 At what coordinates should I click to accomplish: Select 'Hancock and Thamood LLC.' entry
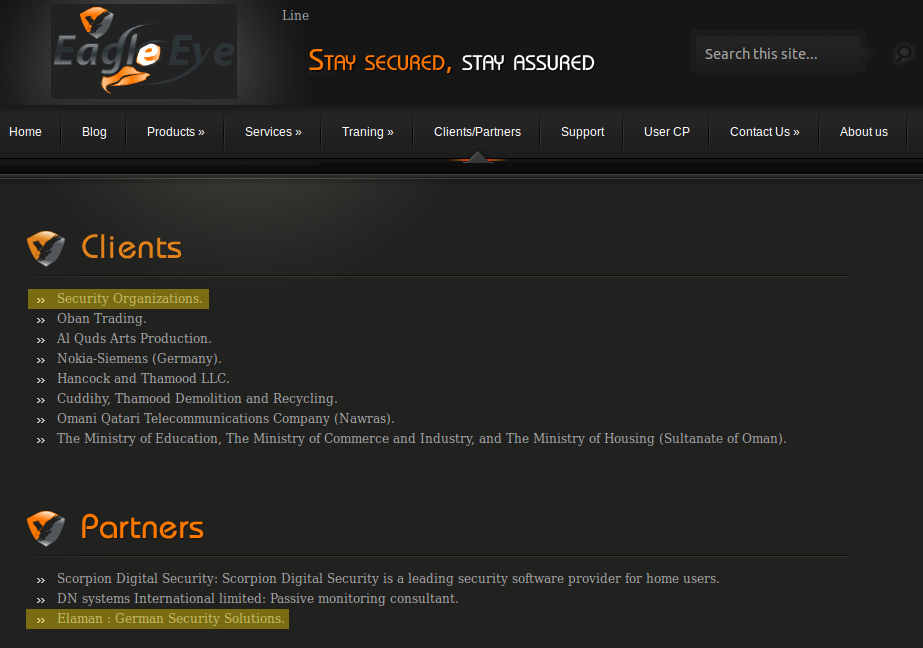pyautogui.click(x=143, y=379)
